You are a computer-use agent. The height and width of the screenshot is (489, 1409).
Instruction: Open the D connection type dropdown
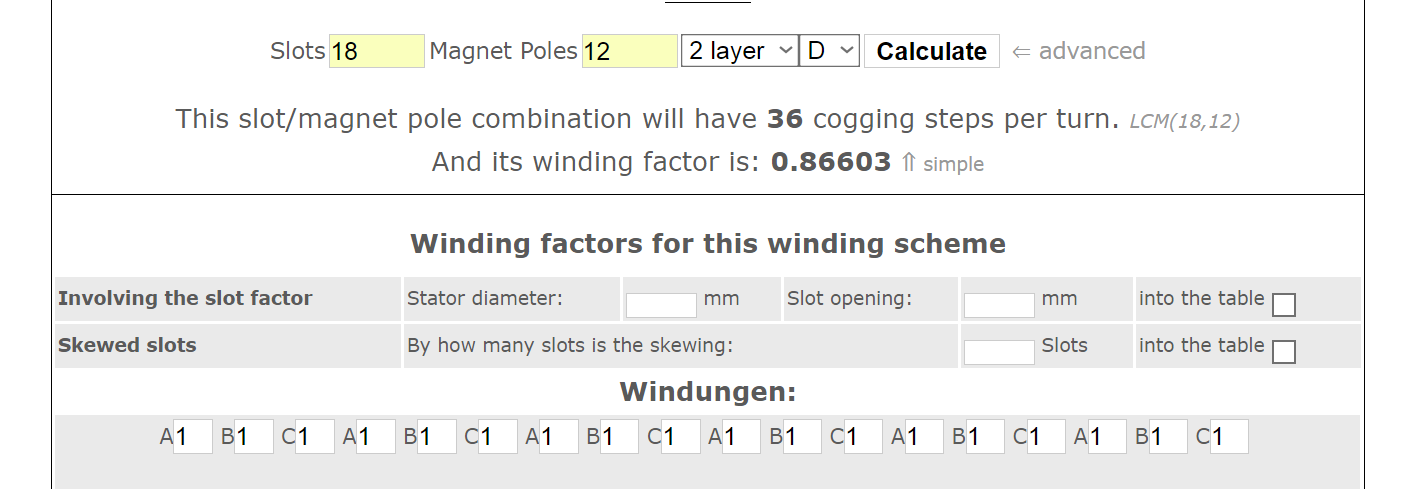pyautogui.click(x=829, y=51)
